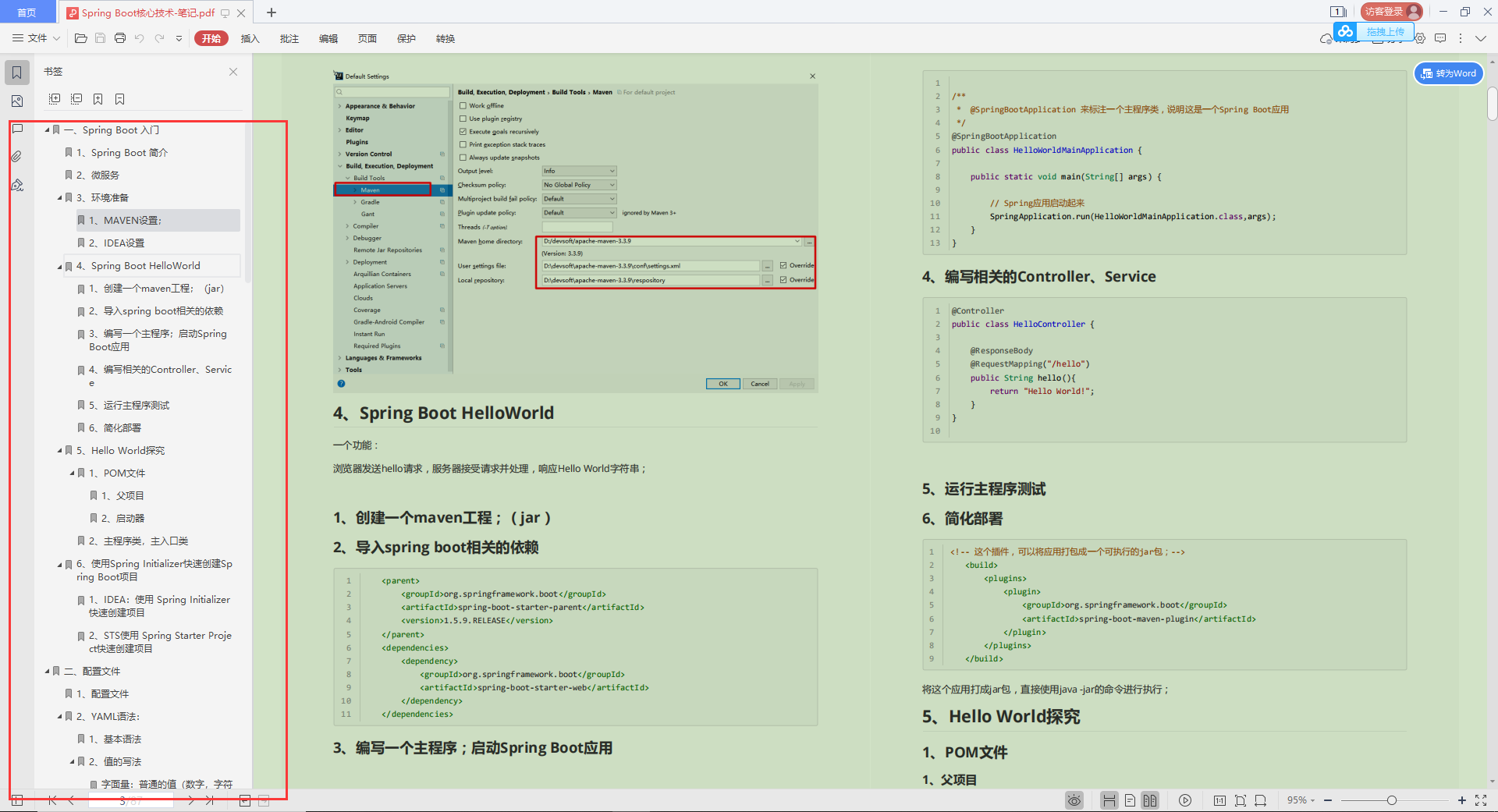Viewport: 1498px width, 812px height.
Task: Click the save icon in toolbar
Action: 100,38
